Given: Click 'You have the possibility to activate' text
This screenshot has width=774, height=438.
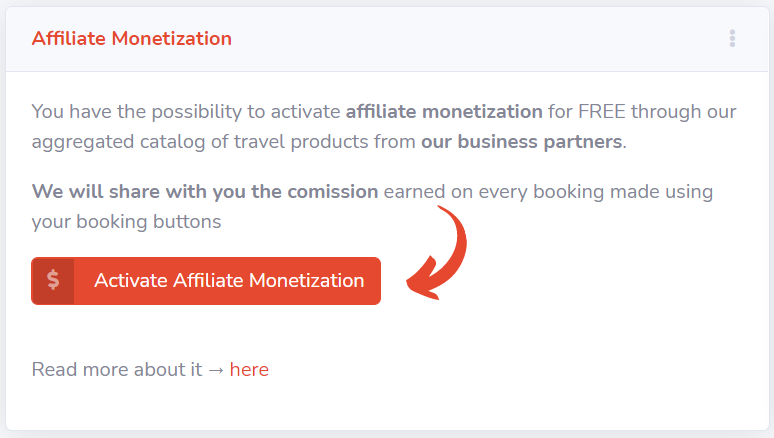Looking at the screenshot, I should (x=186, y=112).
